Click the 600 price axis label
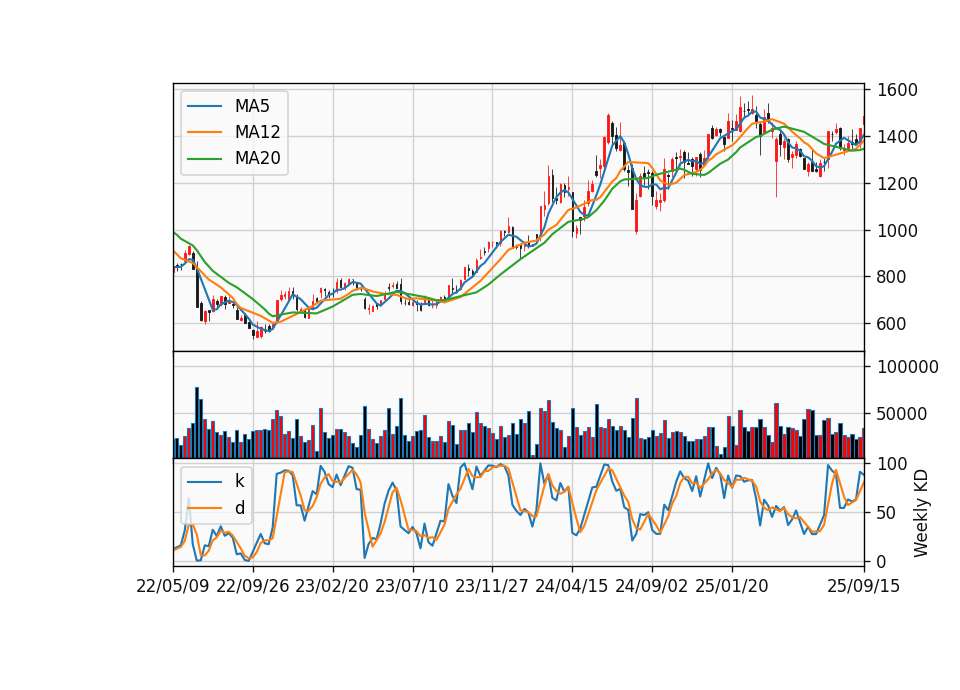Viewport: 960px width, 690px height. (x=892, y=324)
